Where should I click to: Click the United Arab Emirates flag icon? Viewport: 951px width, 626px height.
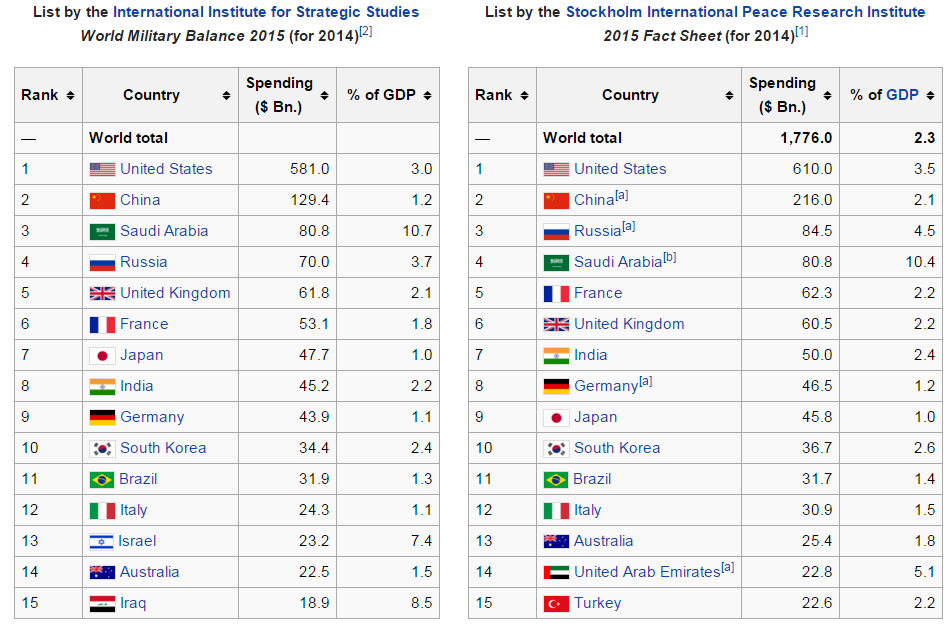pyautogui.click(x=556, y=573)
